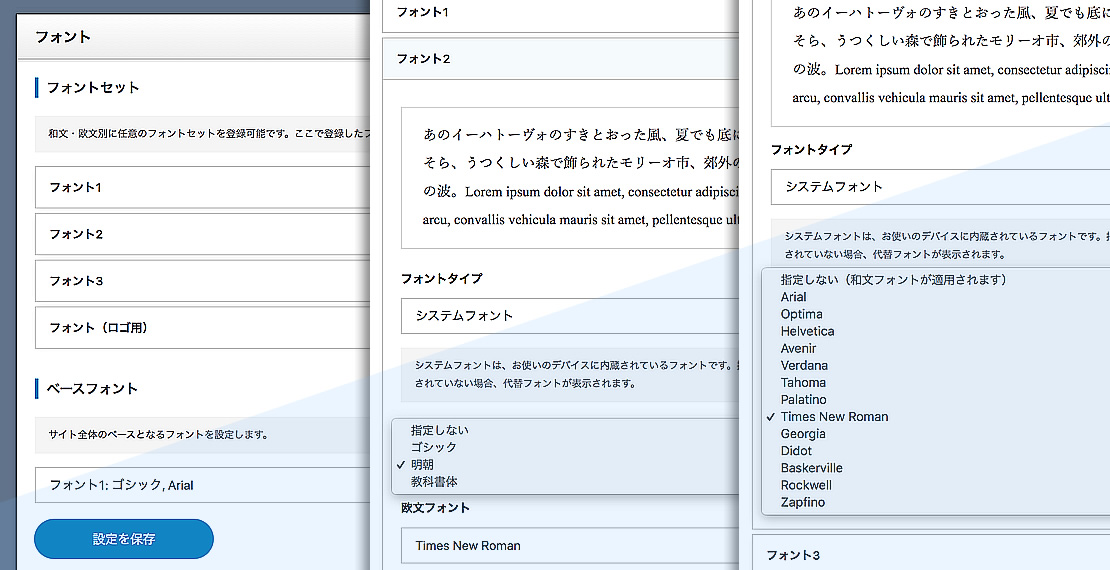Open the base font フォント1: ゴシック, Arial dropdown
Image resolution: width=1110 pixels, height=570 pixels.
200,485
